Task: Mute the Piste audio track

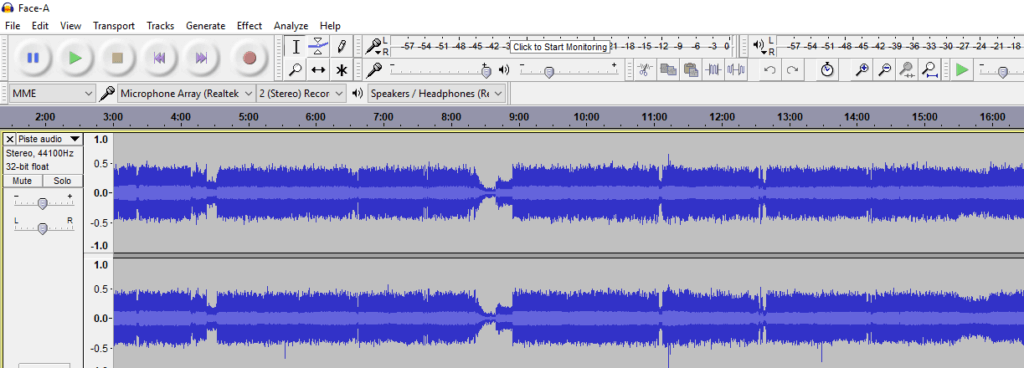Action: coord(22,181)
